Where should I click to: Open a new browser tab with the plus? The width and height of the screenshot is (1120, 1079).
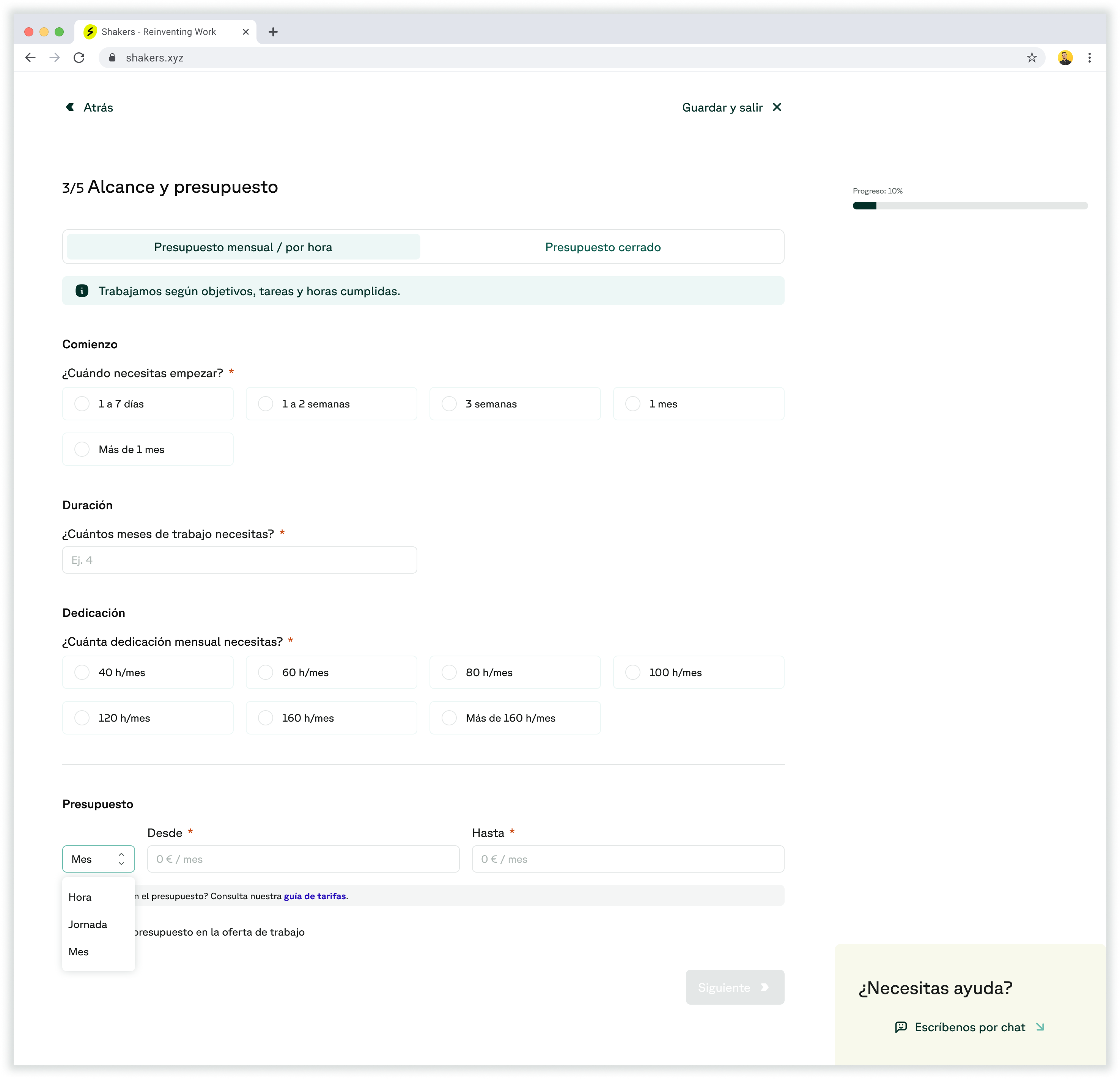(x=273, y=32)
